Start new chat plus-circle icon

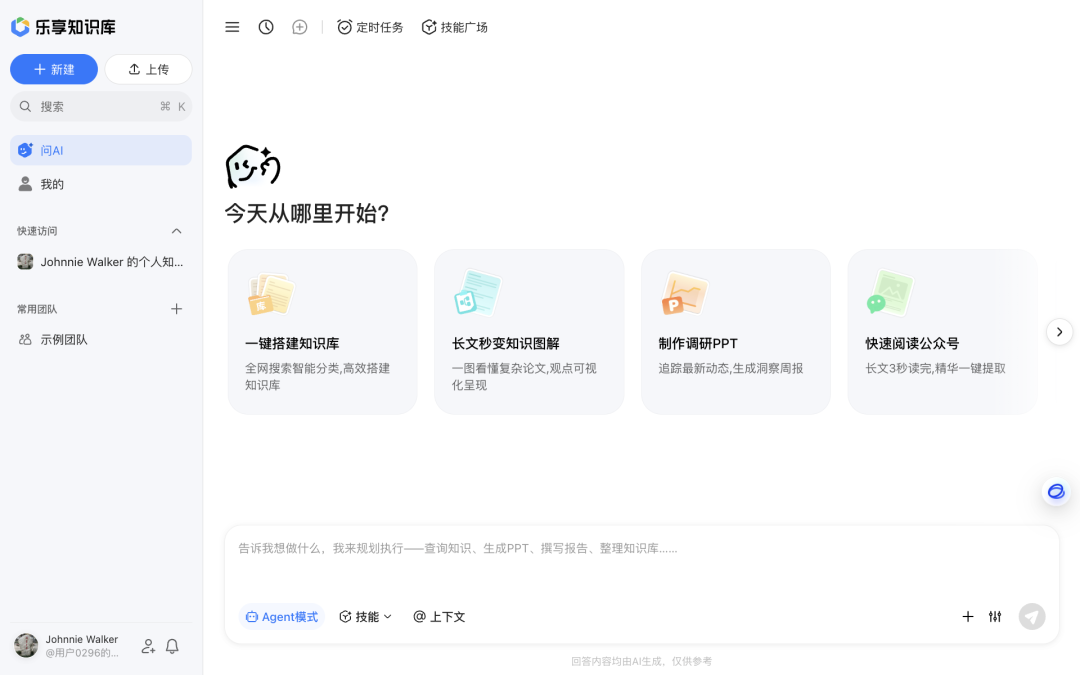pyautogui.click(x=300, y=27)
